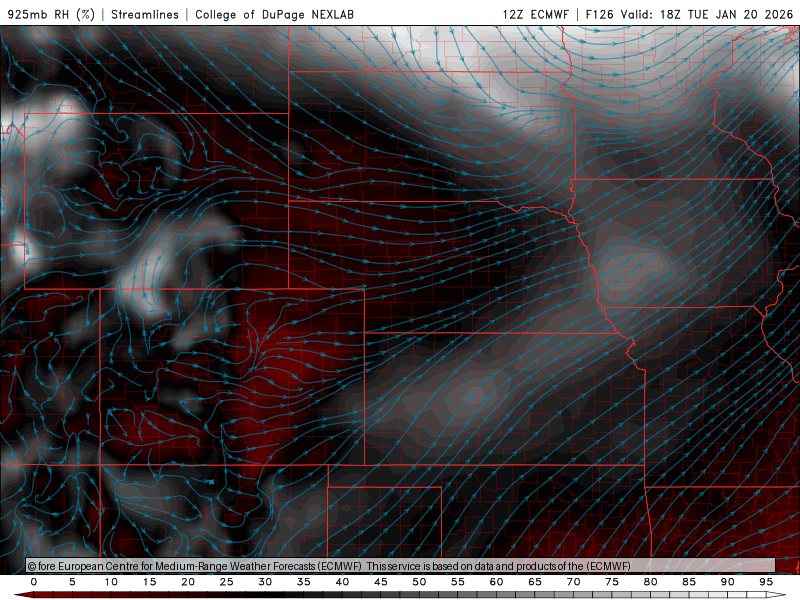The height and width of the screenshot is (600, 800).
Task: Click the "925mb RH (%)" title text
Action: pyautogui.click(x=51, y=14)
